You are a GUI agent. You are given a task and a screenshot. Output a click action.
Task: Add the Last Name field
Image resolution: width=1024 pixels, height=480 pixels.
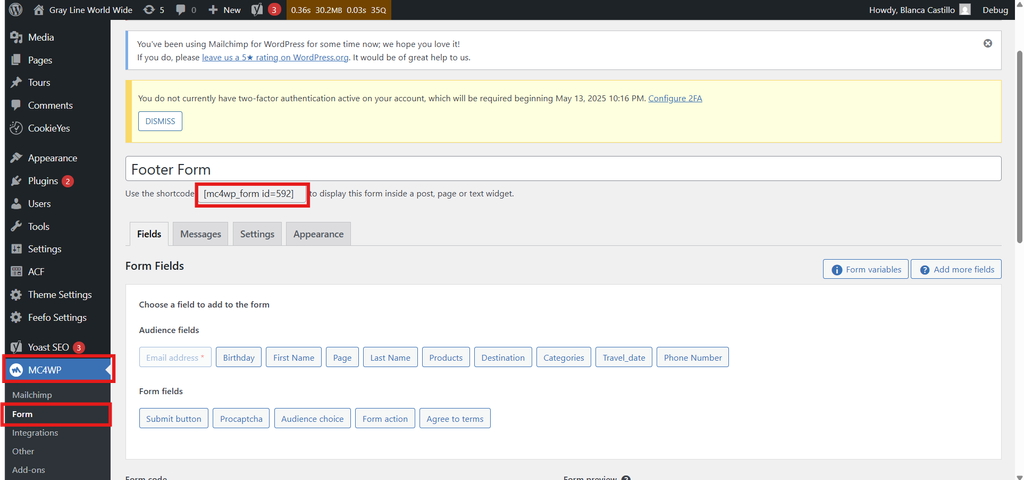tap(391, 357)
